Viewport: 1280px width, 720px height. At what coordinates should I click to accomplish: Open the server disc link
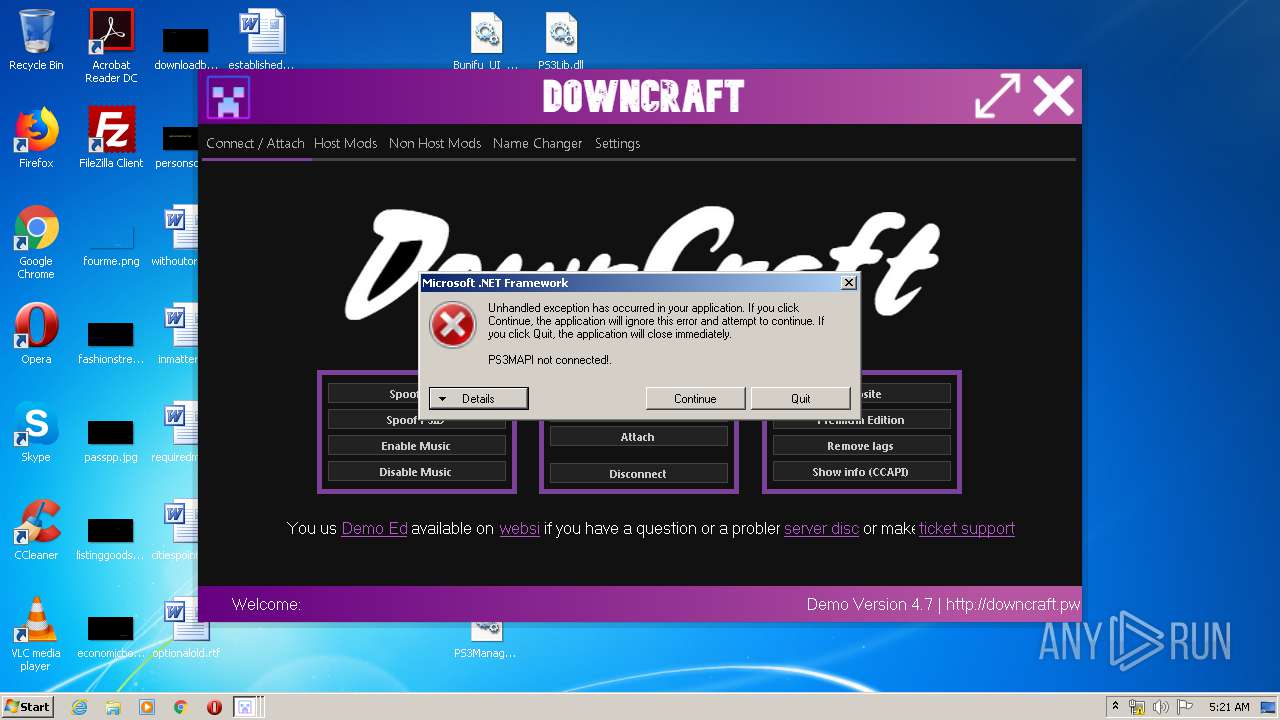click(x=821, y=528)
